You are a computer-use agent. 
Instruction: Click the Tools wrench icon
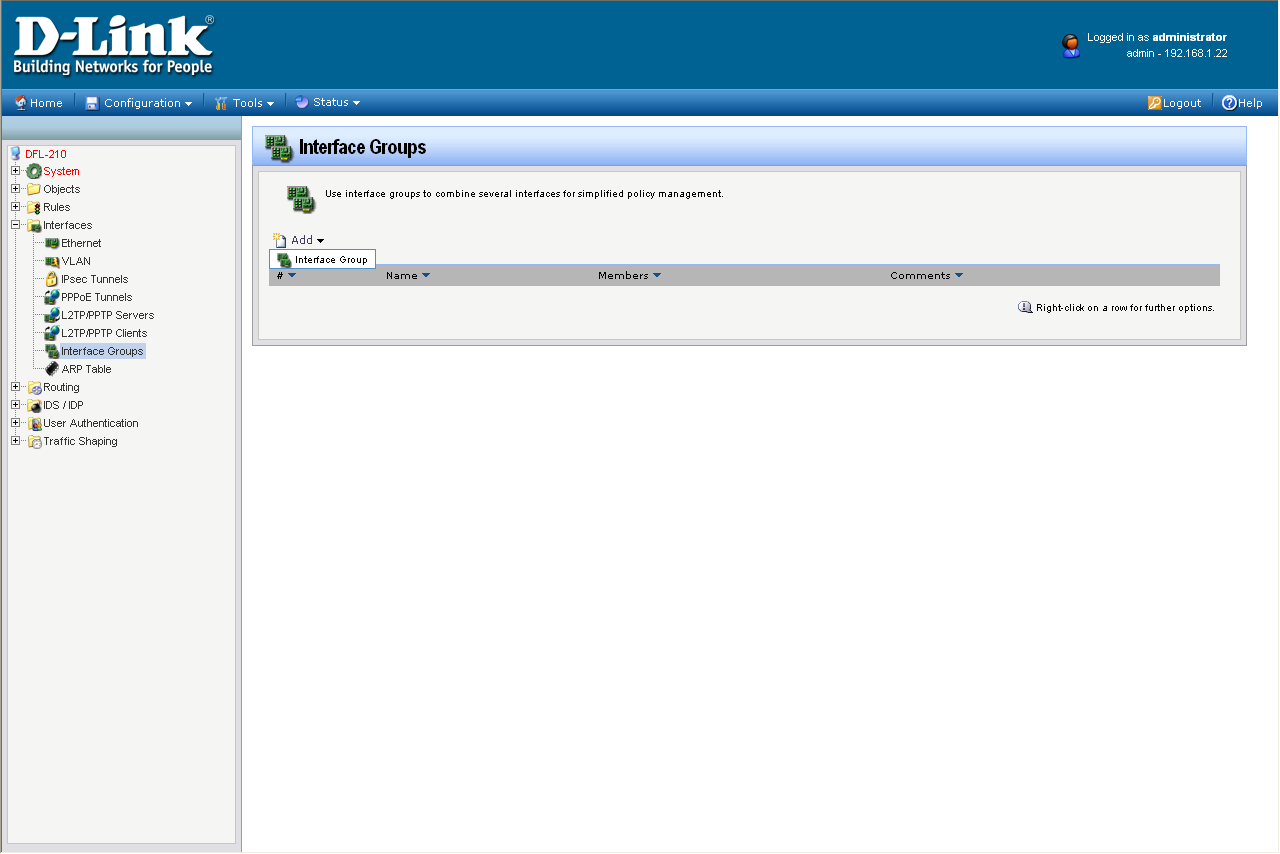pyautogui.click(x=222, y=103)
